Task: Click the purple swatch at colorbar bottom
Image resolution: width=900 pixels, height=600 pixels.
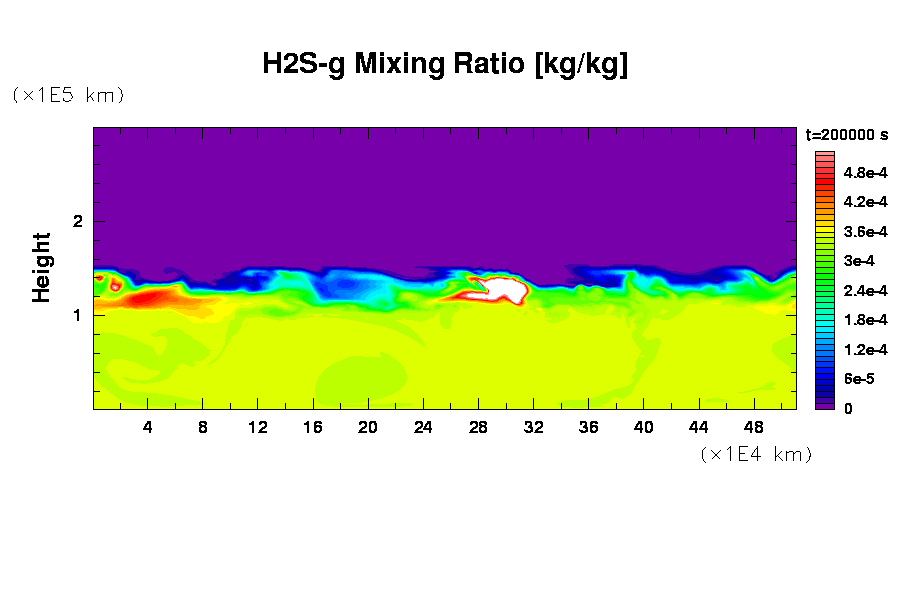Action: [x=825, y=405]
